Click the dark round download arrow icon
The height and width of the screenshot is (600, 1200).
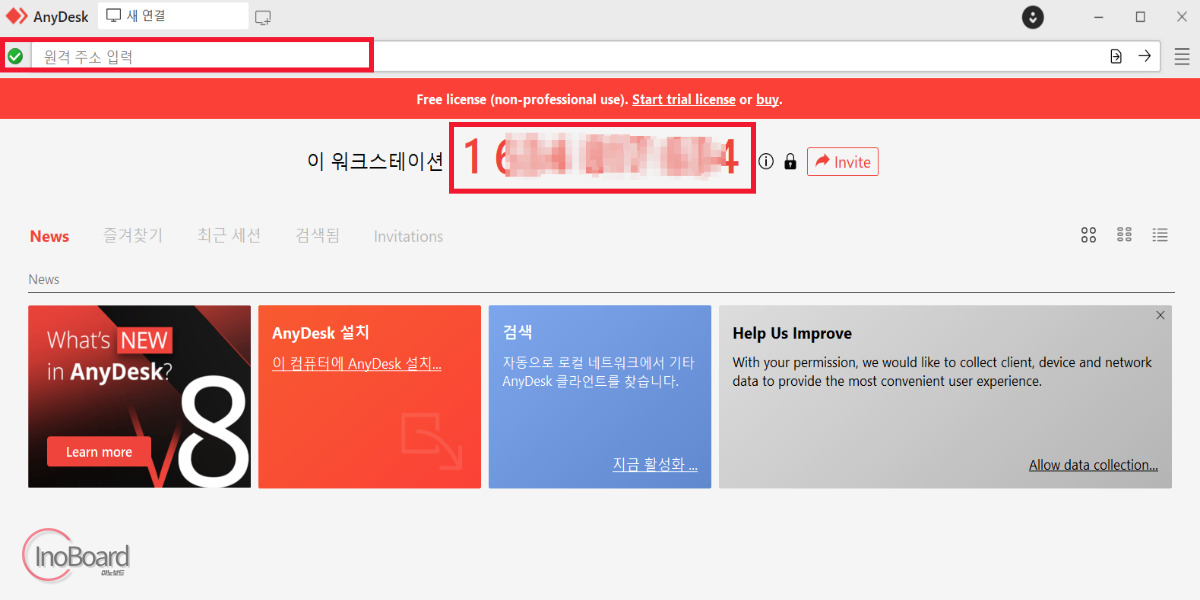[1033, 17]
